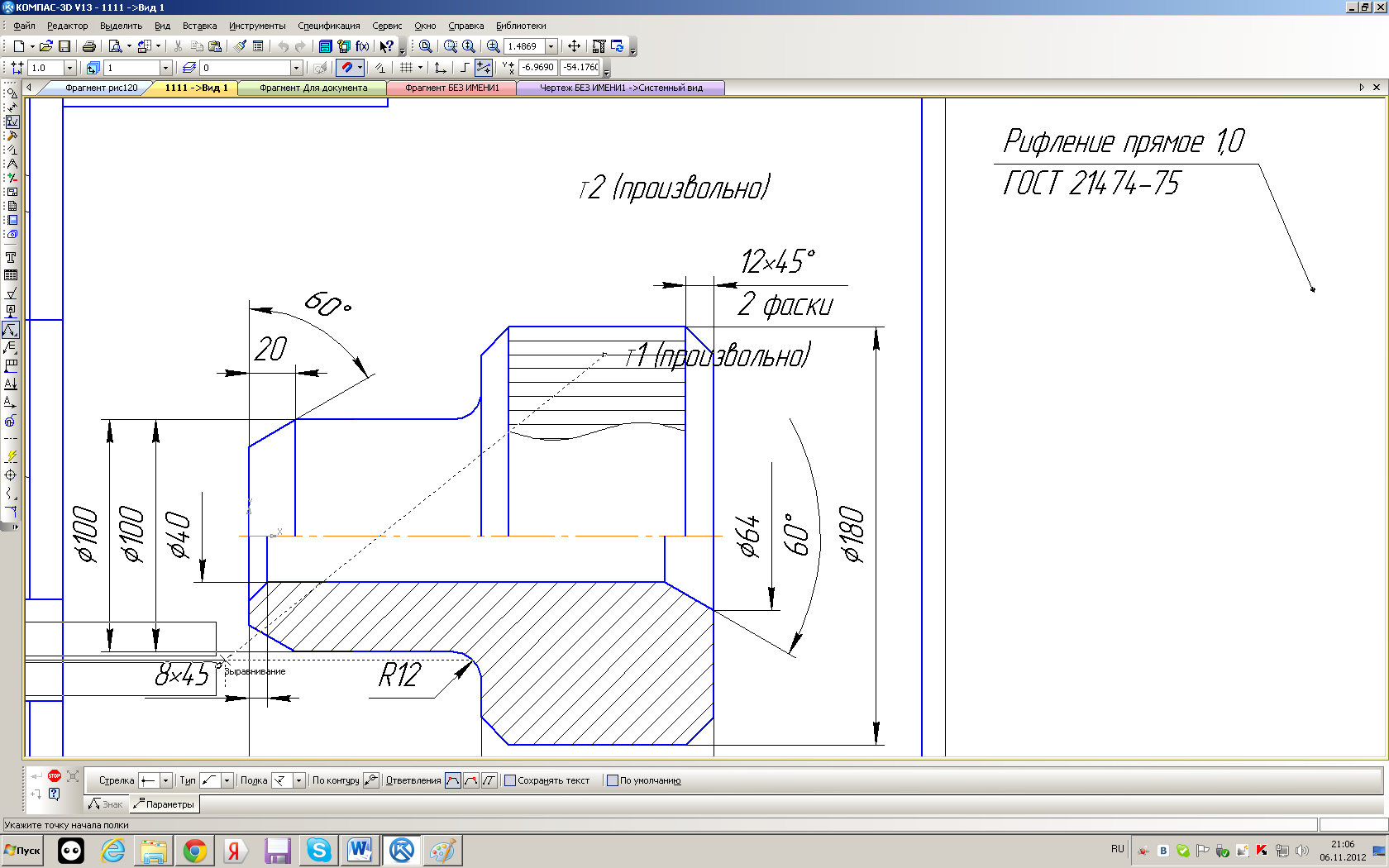The image size is (1389, 868).
Task: Open the view number dropdown showing 1
Action: pyautogui.click(x=165, y=68)
